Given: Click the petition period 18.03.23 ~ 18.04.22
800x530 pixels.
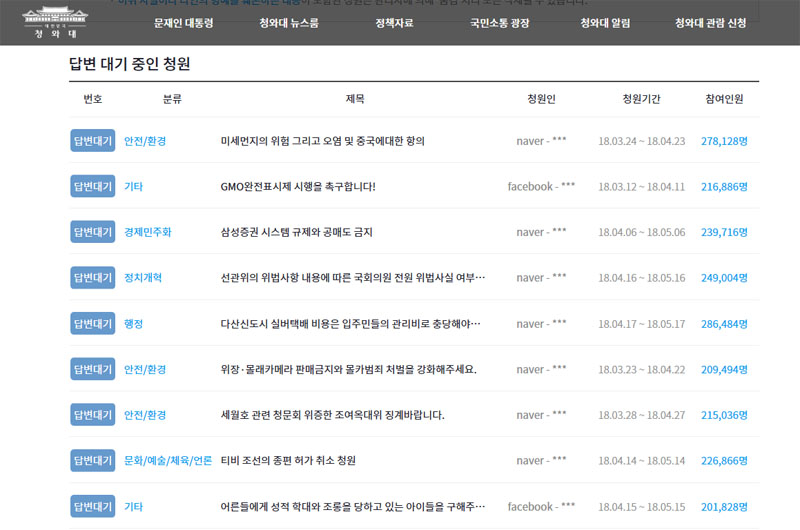Looking at the screenshot, I should 642,369.
